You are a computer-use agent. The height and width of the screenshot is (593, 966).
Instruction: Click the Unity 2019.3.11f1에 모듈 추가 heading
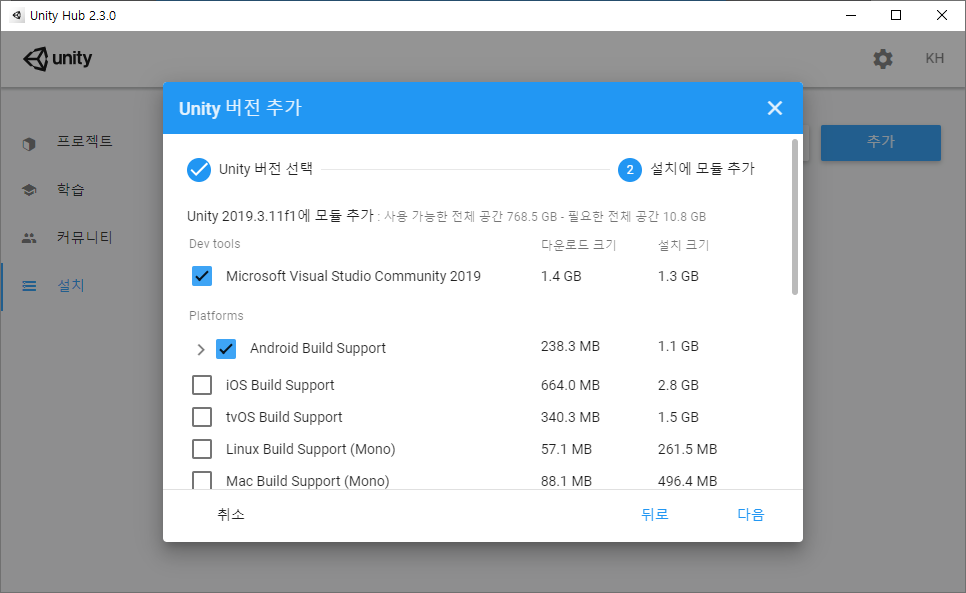tap(280, 216)
